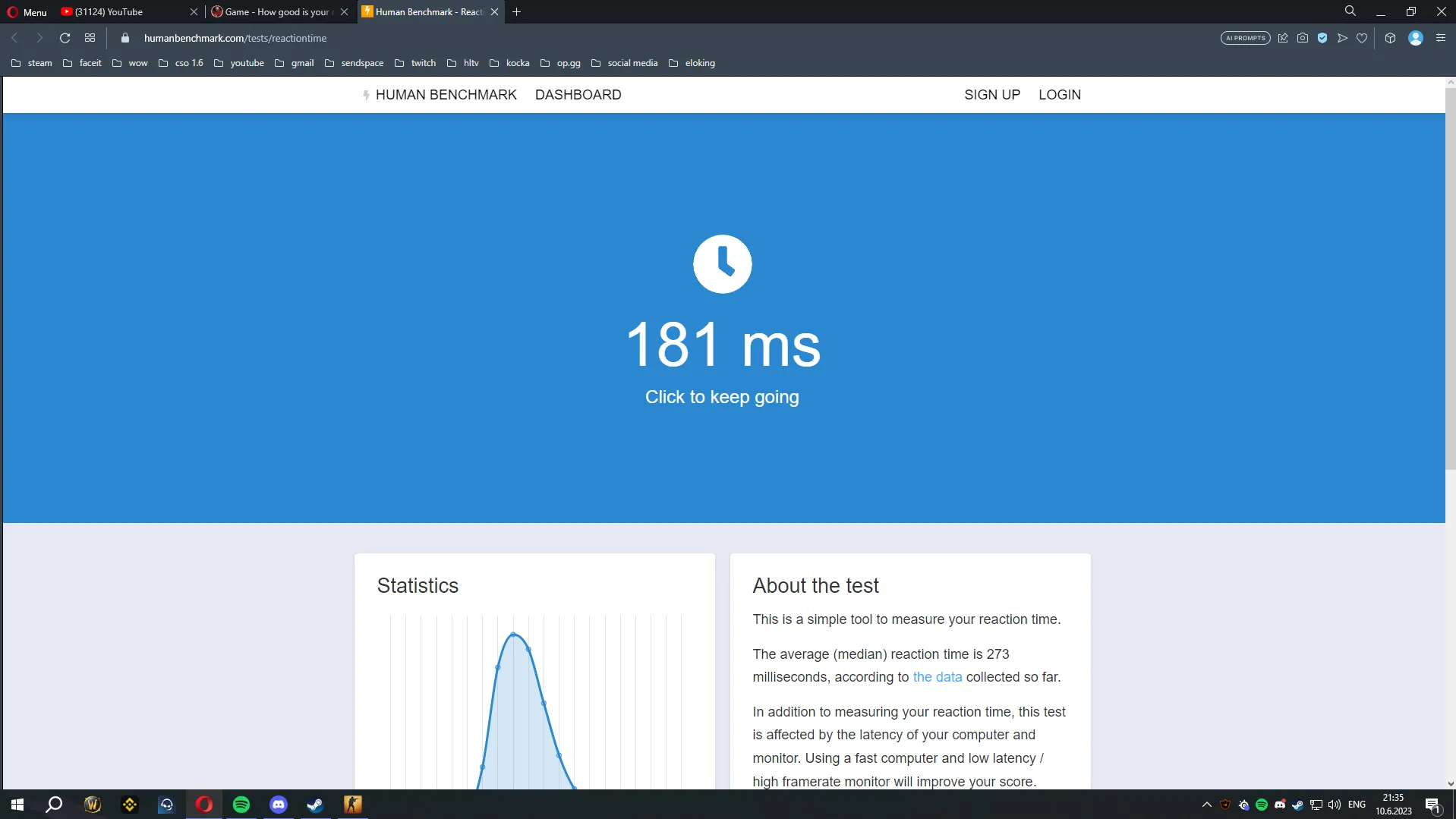Follow 'the data' hyperlink
Screen dimensions: 1456x819
tap(937, 677)
